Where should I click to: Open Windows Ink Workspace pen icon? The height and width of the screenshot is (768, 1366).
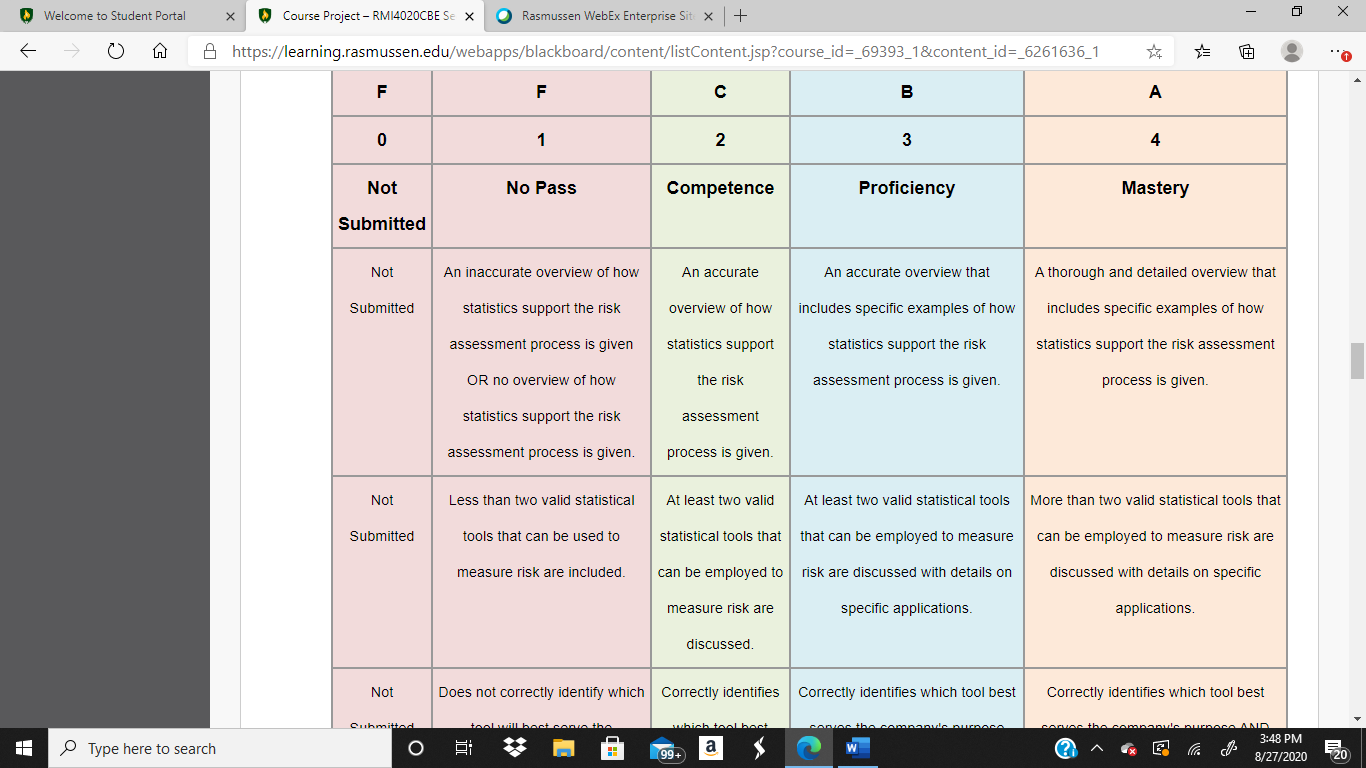point(1229,748)
